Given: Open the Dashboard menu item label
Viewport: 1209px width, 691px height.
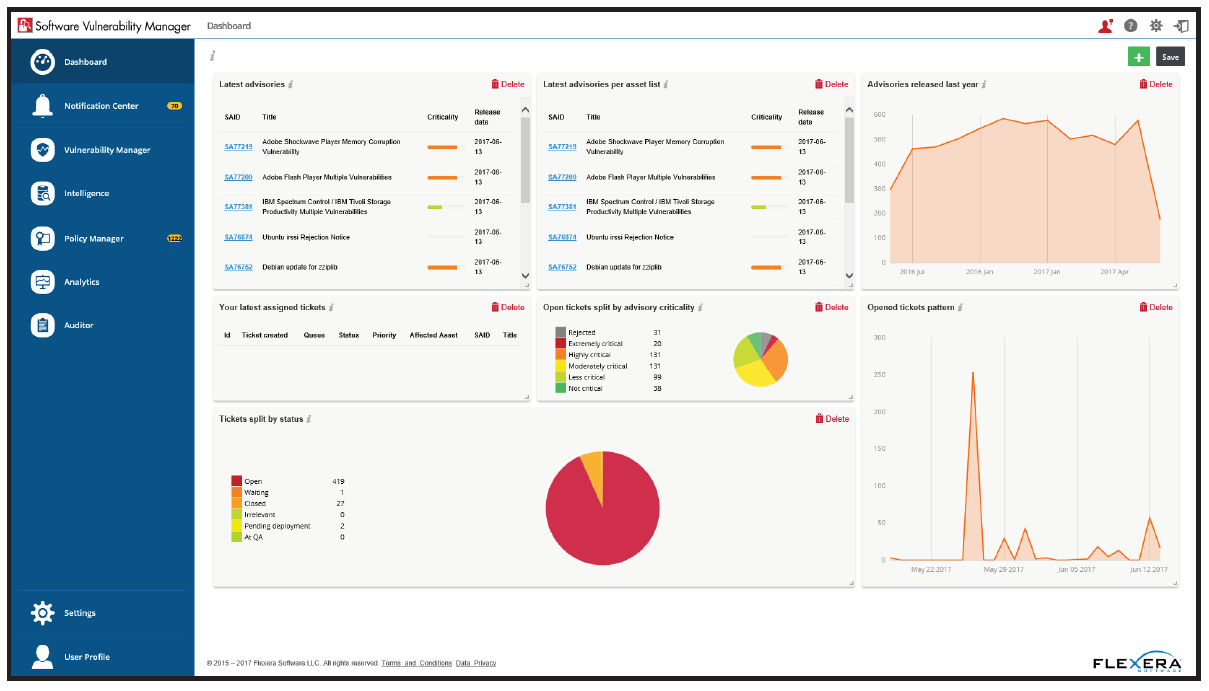Looking at the screenshot, I should [x=86, y=62].
